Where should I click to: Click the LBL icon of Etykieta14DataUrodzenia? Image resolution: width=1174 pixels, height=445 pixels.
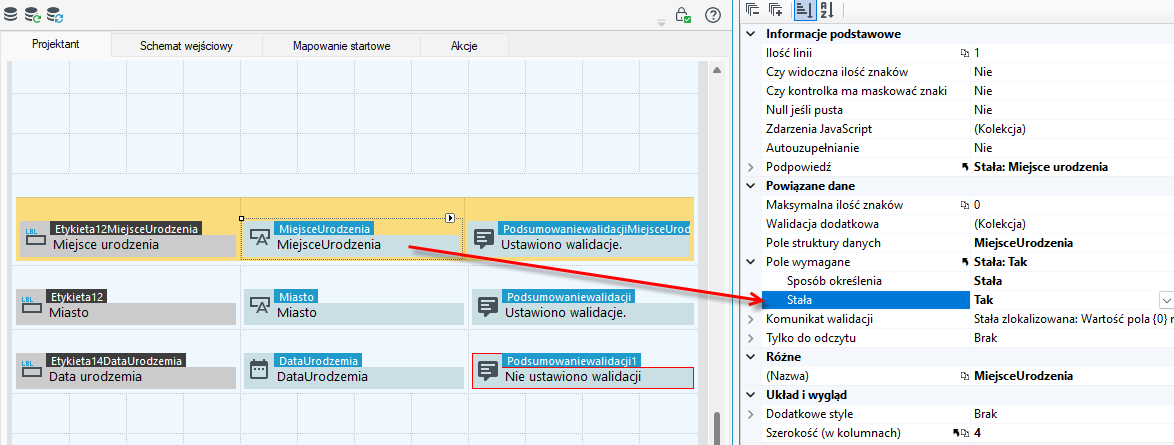pos(32,368)
